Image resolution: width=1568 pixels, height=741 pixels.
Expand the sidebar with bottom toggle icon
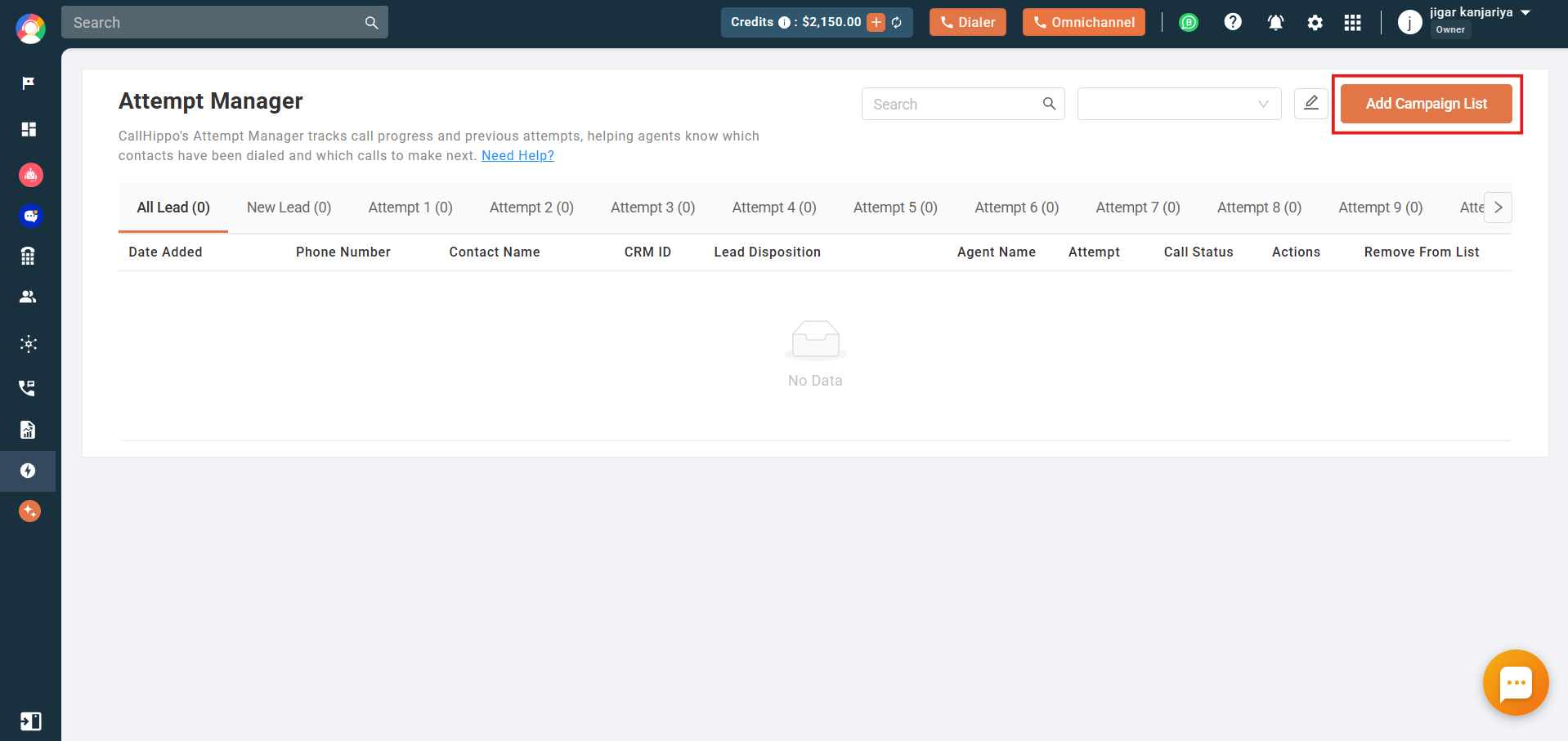point(30,721)
